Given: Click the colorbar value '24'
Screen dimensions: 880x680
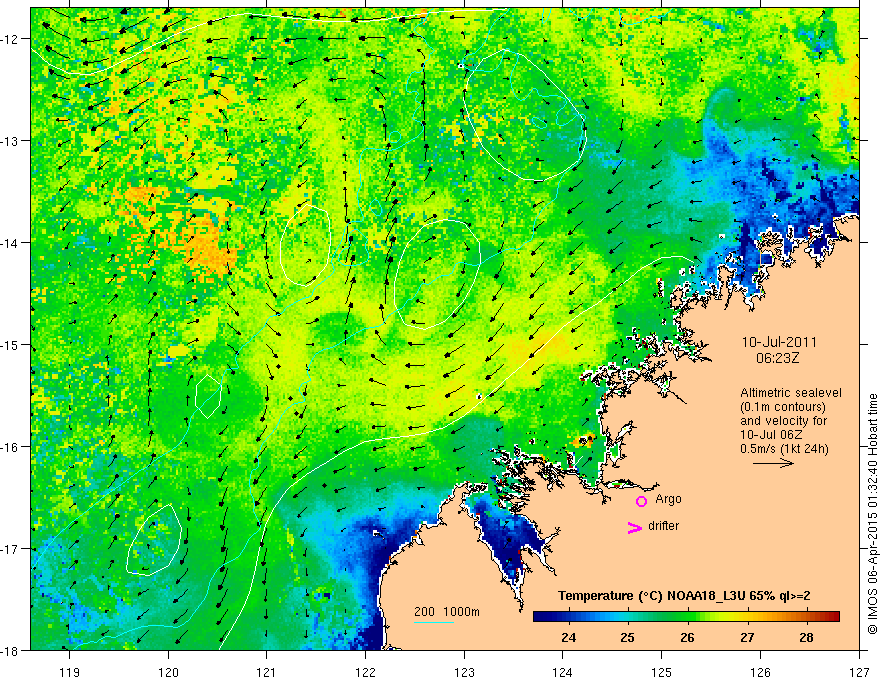Looking at the screenshot, I should coord(568,637).
